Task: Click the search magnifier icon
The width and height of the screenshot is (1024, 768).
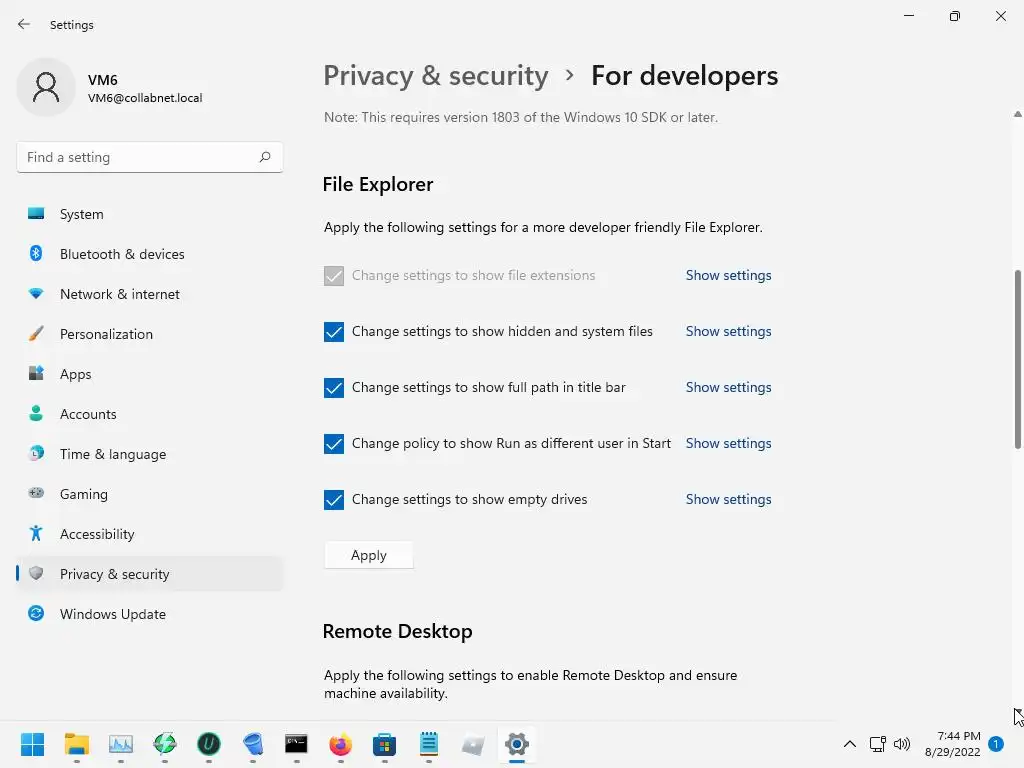Action: [265, 157]
